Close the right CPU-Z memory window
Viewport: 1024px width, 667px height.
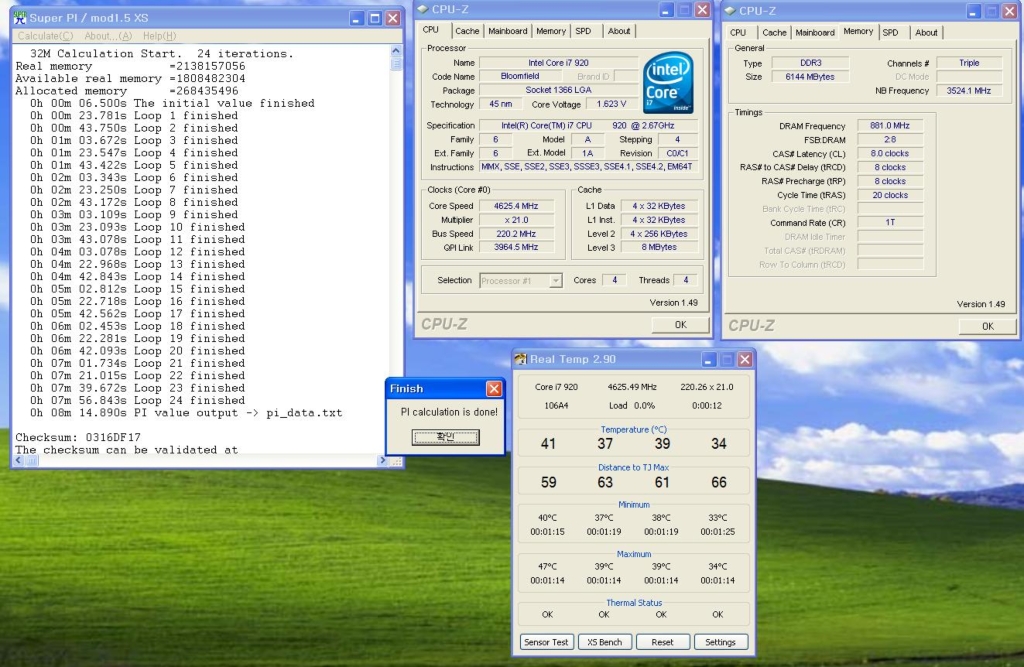click(x=1010, y=11)
